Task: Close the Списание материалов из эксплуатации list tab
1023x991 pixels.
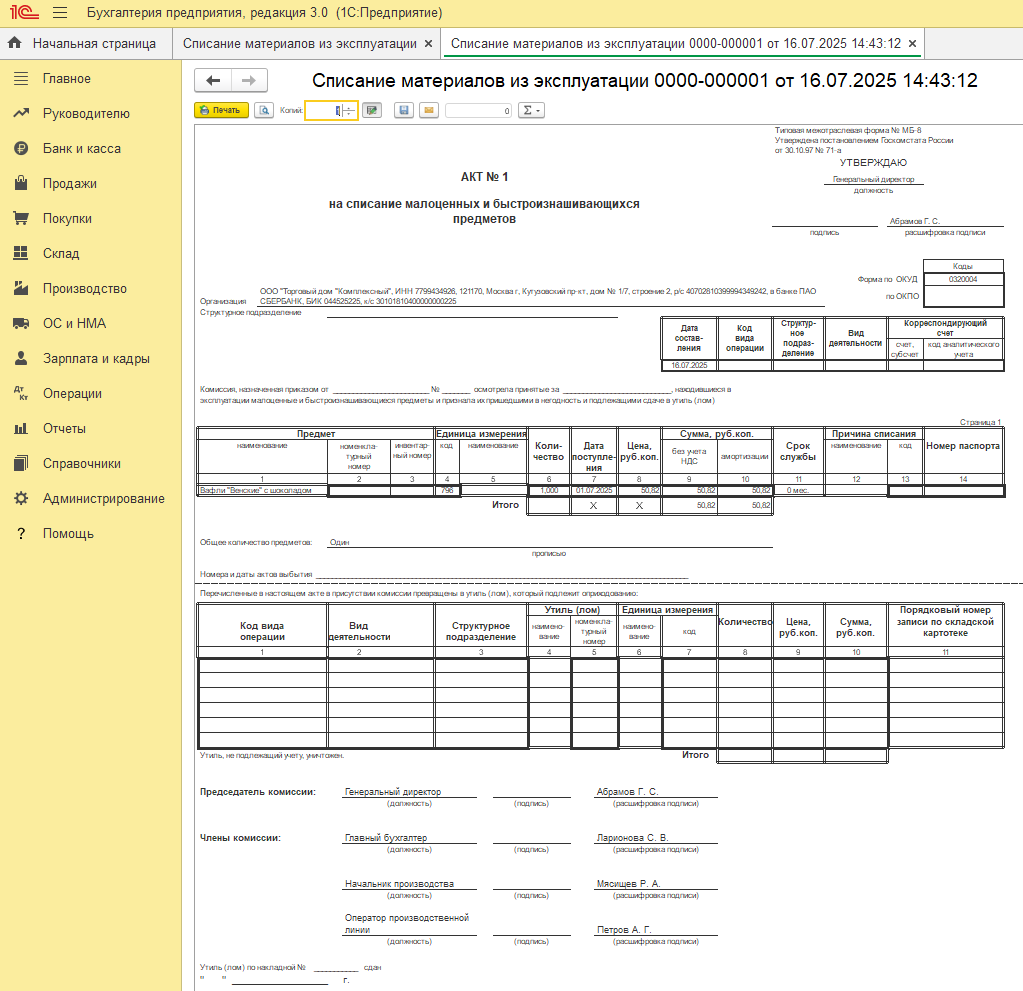Action: pyautogui.click(x=429, y=44)
